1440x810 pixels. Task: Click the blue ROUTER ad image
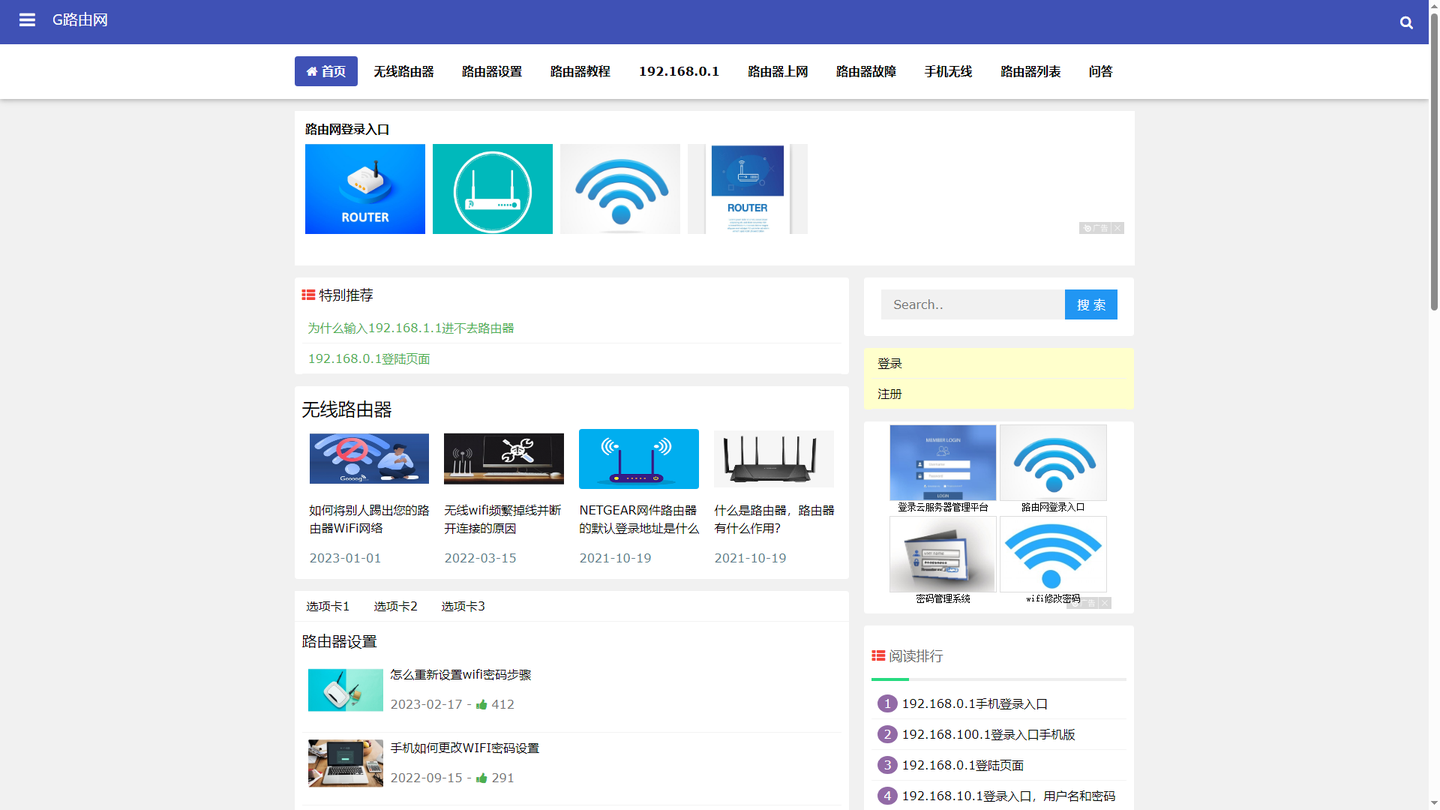[x=365, y=189]
